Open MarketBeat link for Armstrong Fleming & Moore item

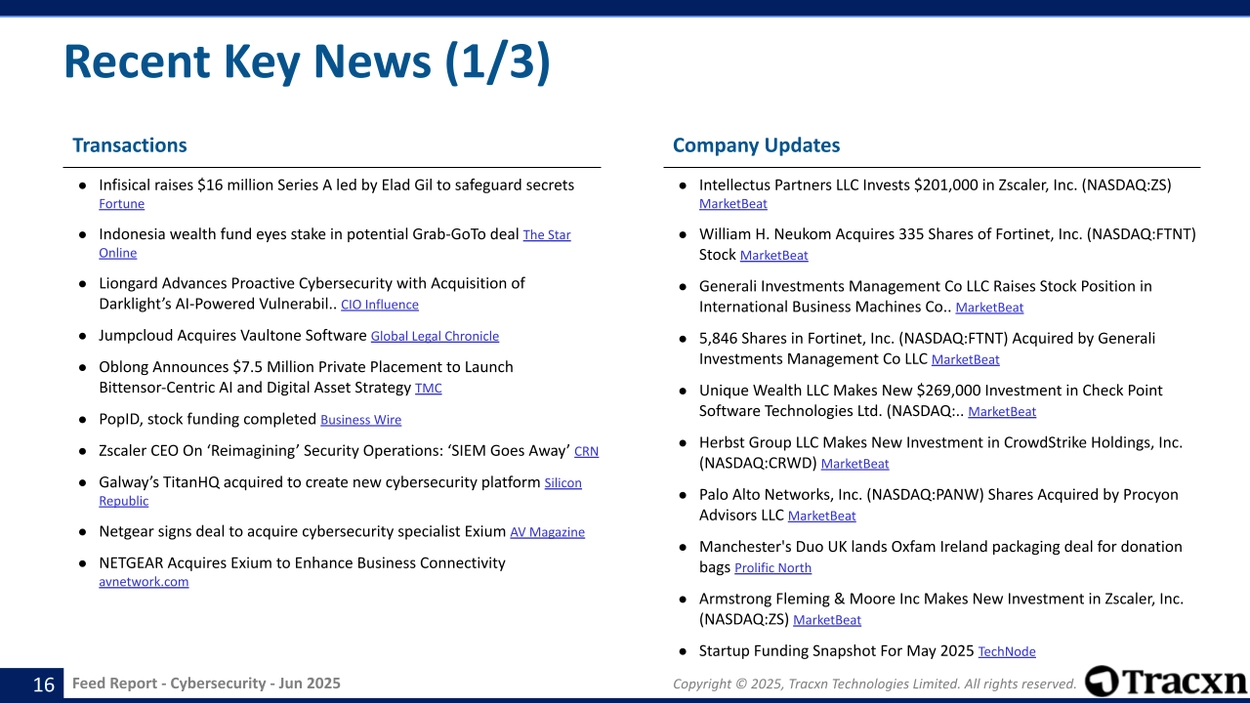click(x=827, y=620)
